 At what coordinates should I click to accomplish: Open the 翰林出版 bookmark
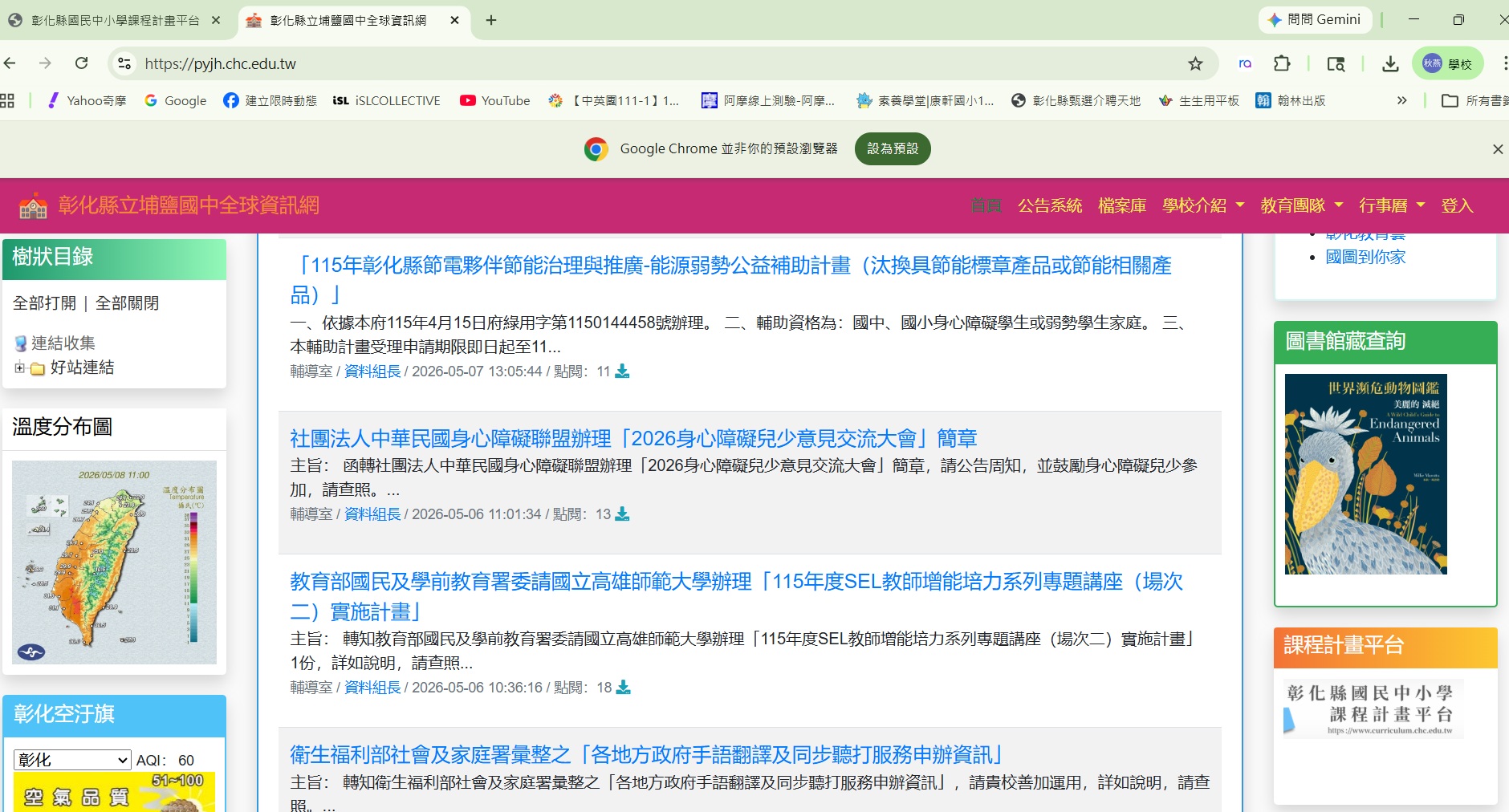point(1291,100)
